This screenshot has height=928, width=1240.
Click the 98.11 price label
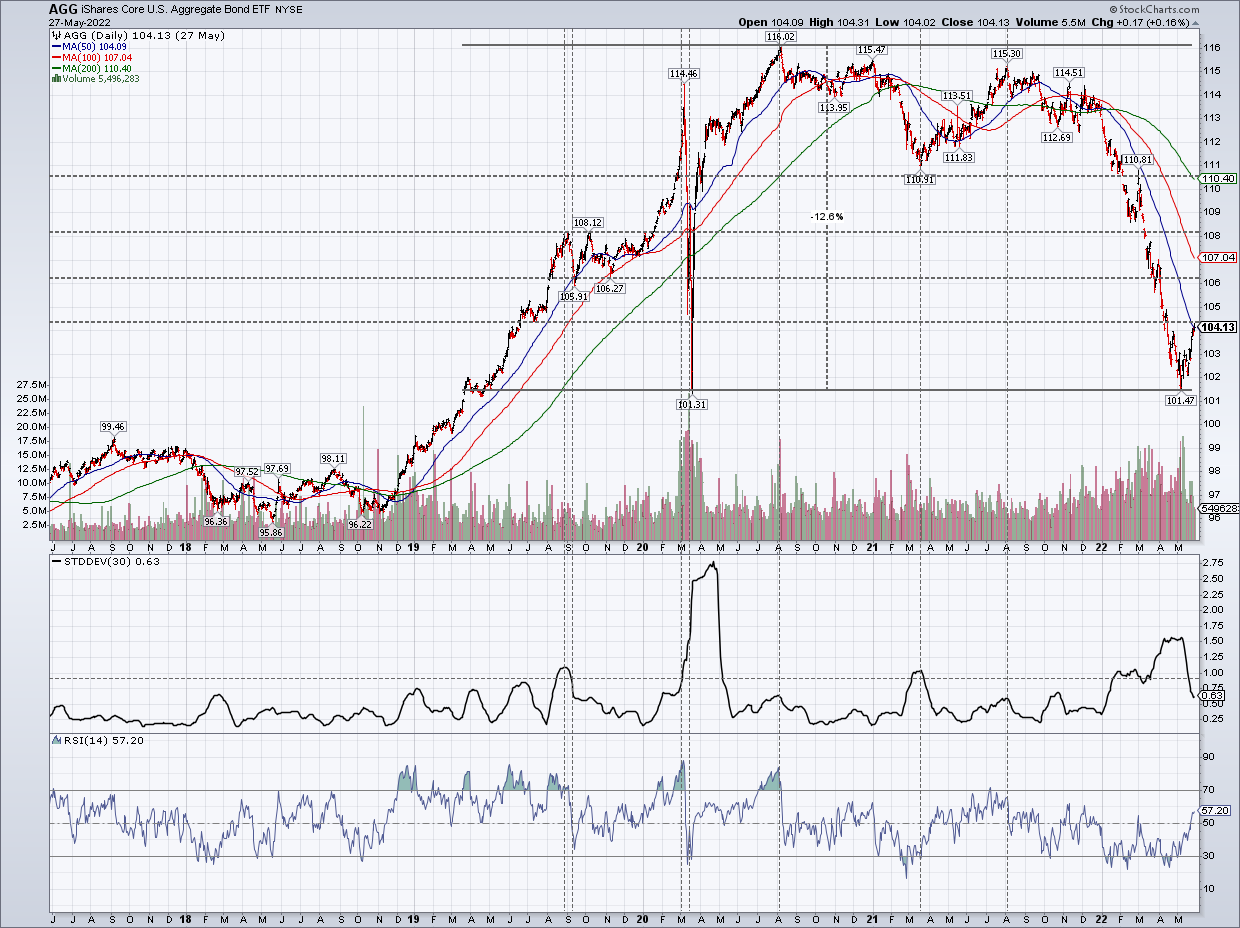333,458
